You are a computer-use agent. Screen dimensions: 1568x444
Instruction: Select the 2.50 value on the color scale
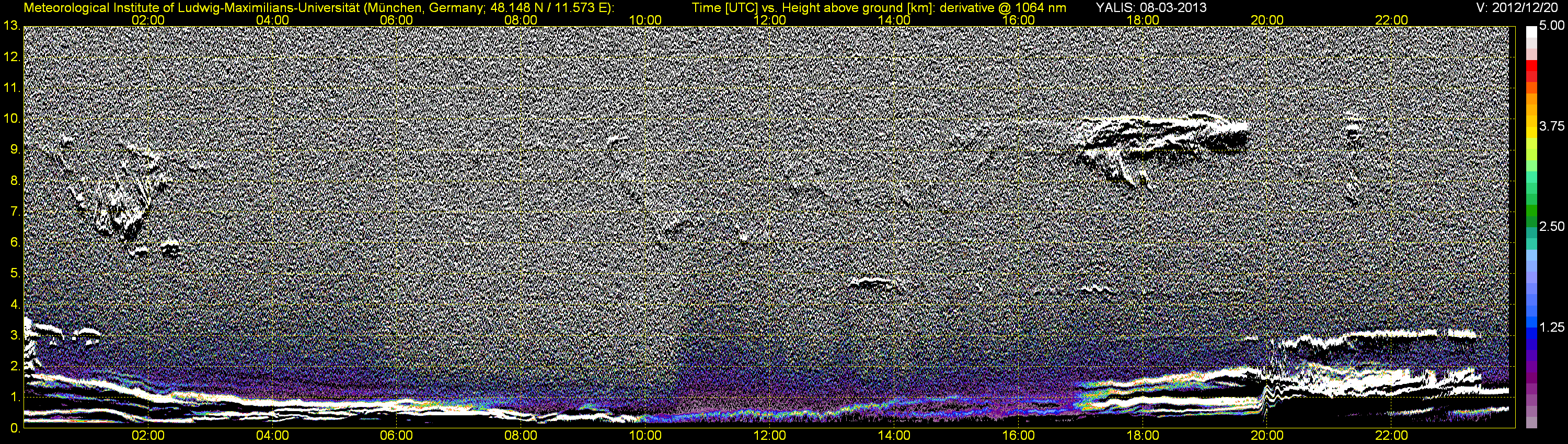pyautogui.click(x=1551, y=227)
